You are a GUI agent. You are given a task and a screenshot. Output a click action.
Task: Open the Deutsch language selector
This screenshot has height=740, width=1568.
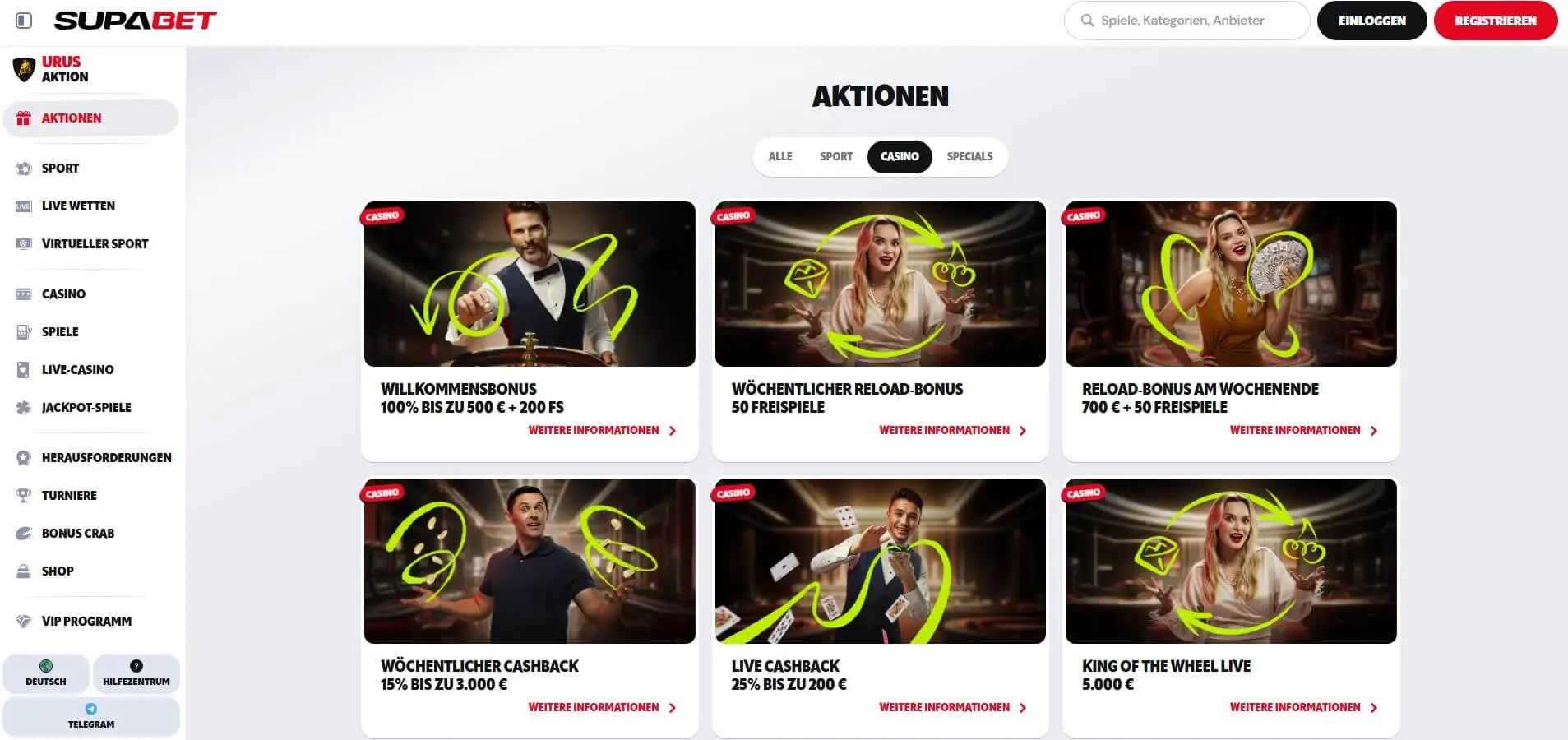(x=46, y=673)
